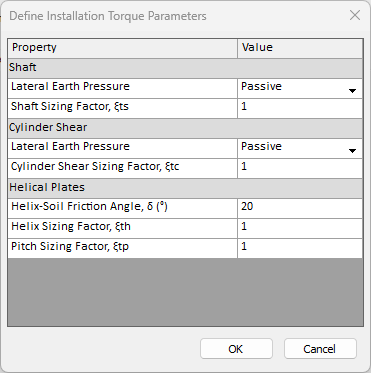Edit the Helix Sizing Factor value
Image resolution: width=371 pixels, height=373 pixels.
300,228
